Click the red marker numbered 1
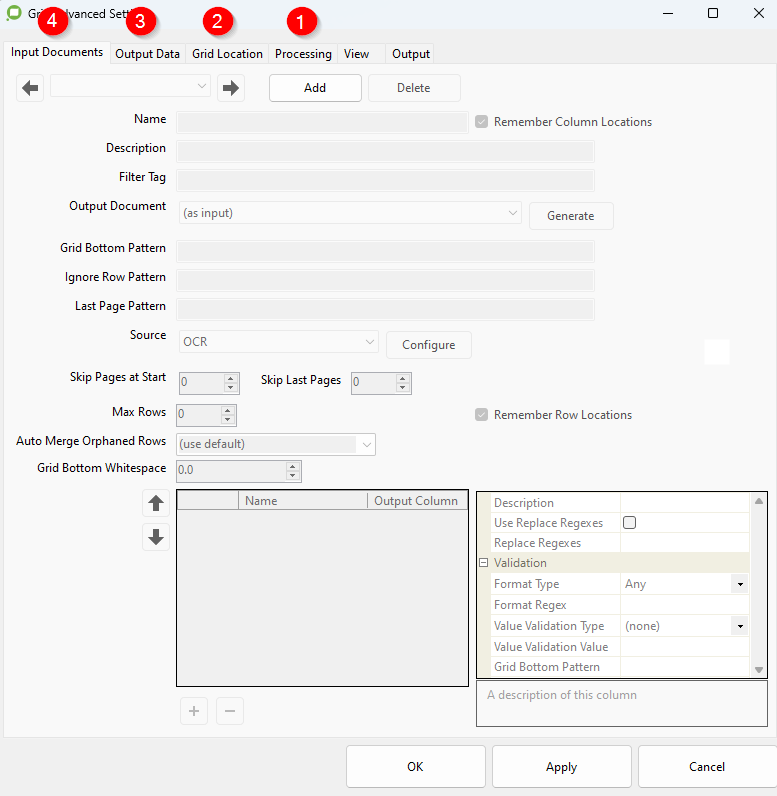The width and height of the screenshot is (777, 796). (x=301, y=21)
